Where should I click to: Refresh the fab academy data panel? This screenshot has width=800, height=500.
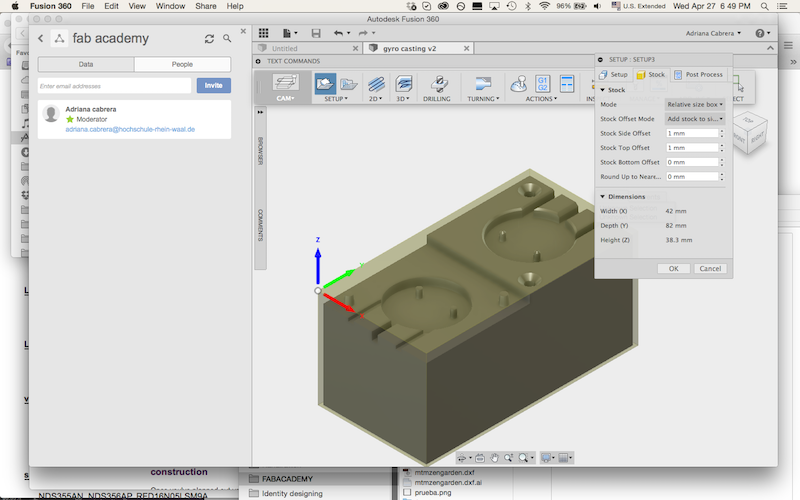[209, 39]
